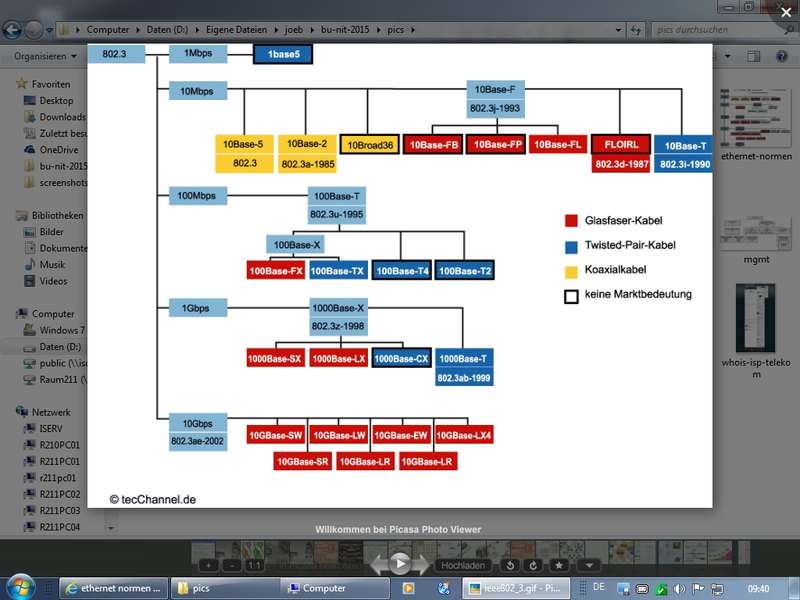800x600 pixels.
Task: Open the address bar history dropdown
Action: pos(618,30)
